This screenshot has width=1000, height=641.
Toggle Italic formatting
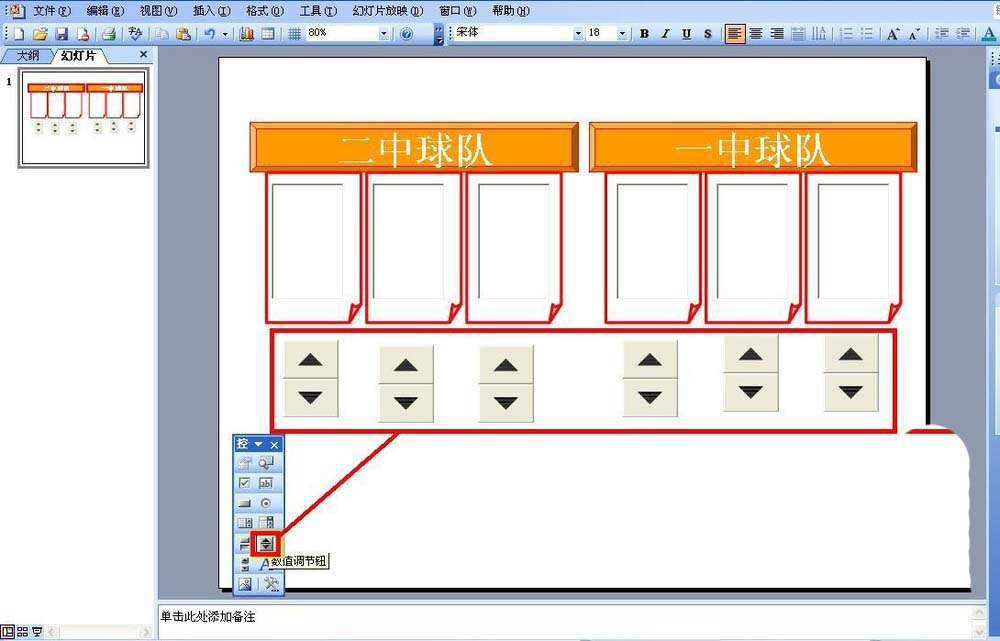coord(665,34)
